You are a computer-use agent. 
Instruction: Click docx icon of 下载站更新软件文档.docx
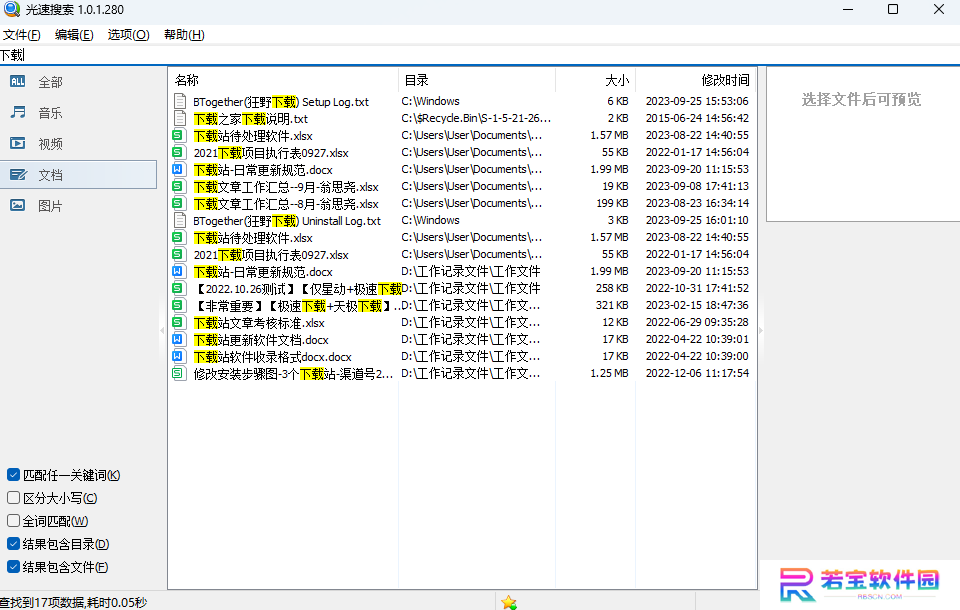click(178, 339)
